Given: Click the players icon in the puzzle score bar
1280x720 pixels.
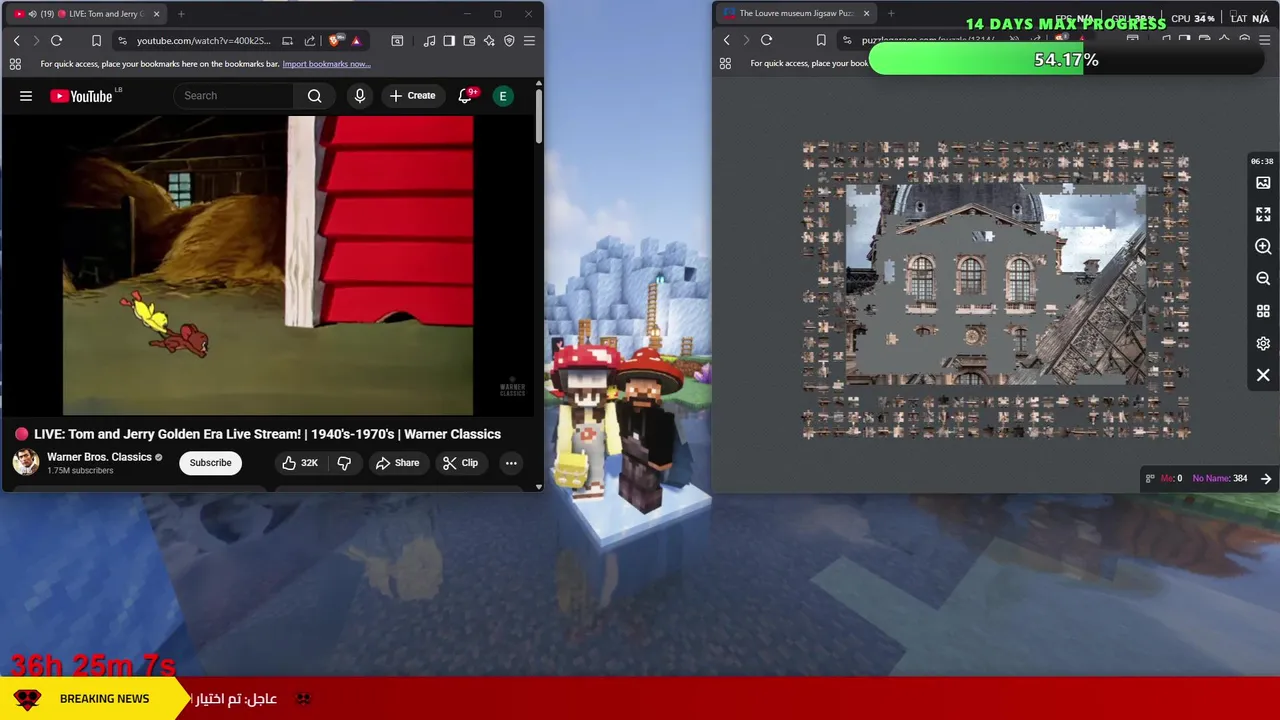Looking at the screenshot, I should [1150, 479].
